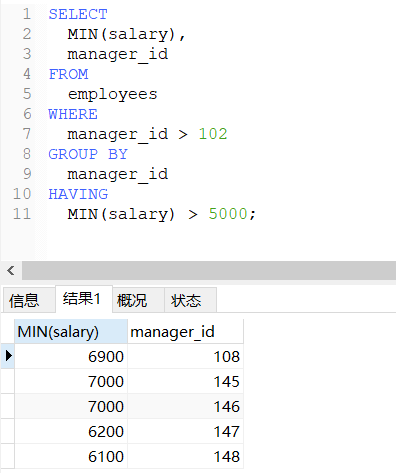The image size is (396, 473).
Task: Click the value 5000 in HAVING clause
Action: [228, 214]
